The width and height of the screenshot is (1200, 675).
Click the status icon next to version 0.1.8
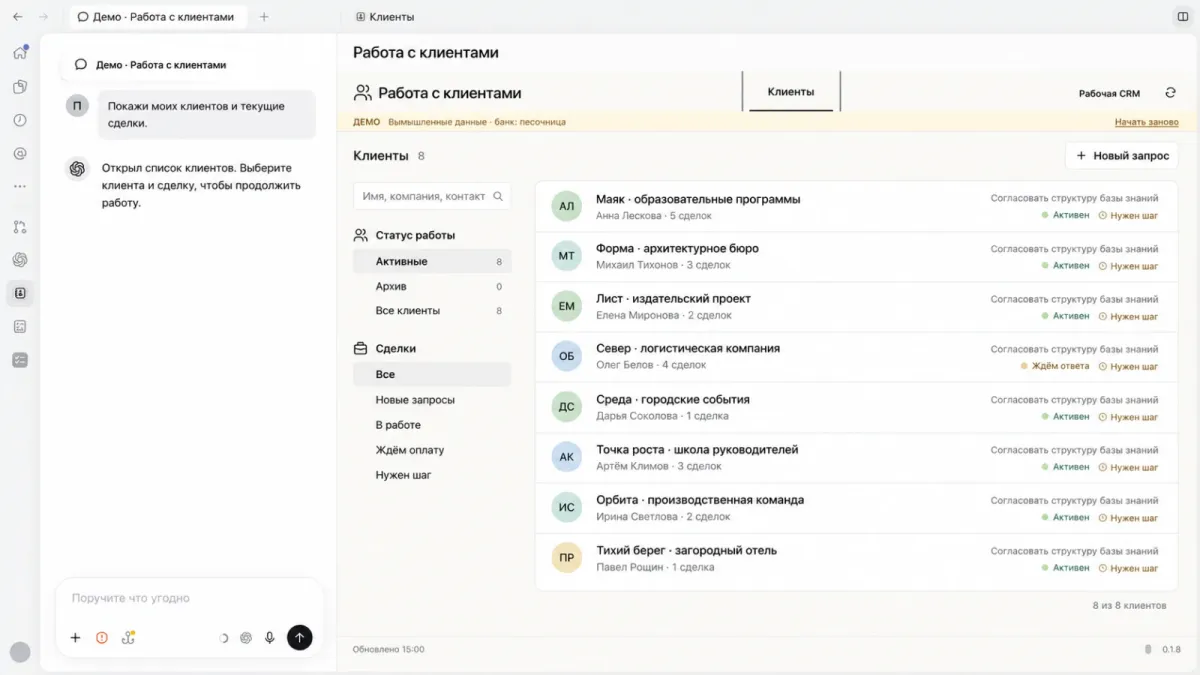point(1147,649)
